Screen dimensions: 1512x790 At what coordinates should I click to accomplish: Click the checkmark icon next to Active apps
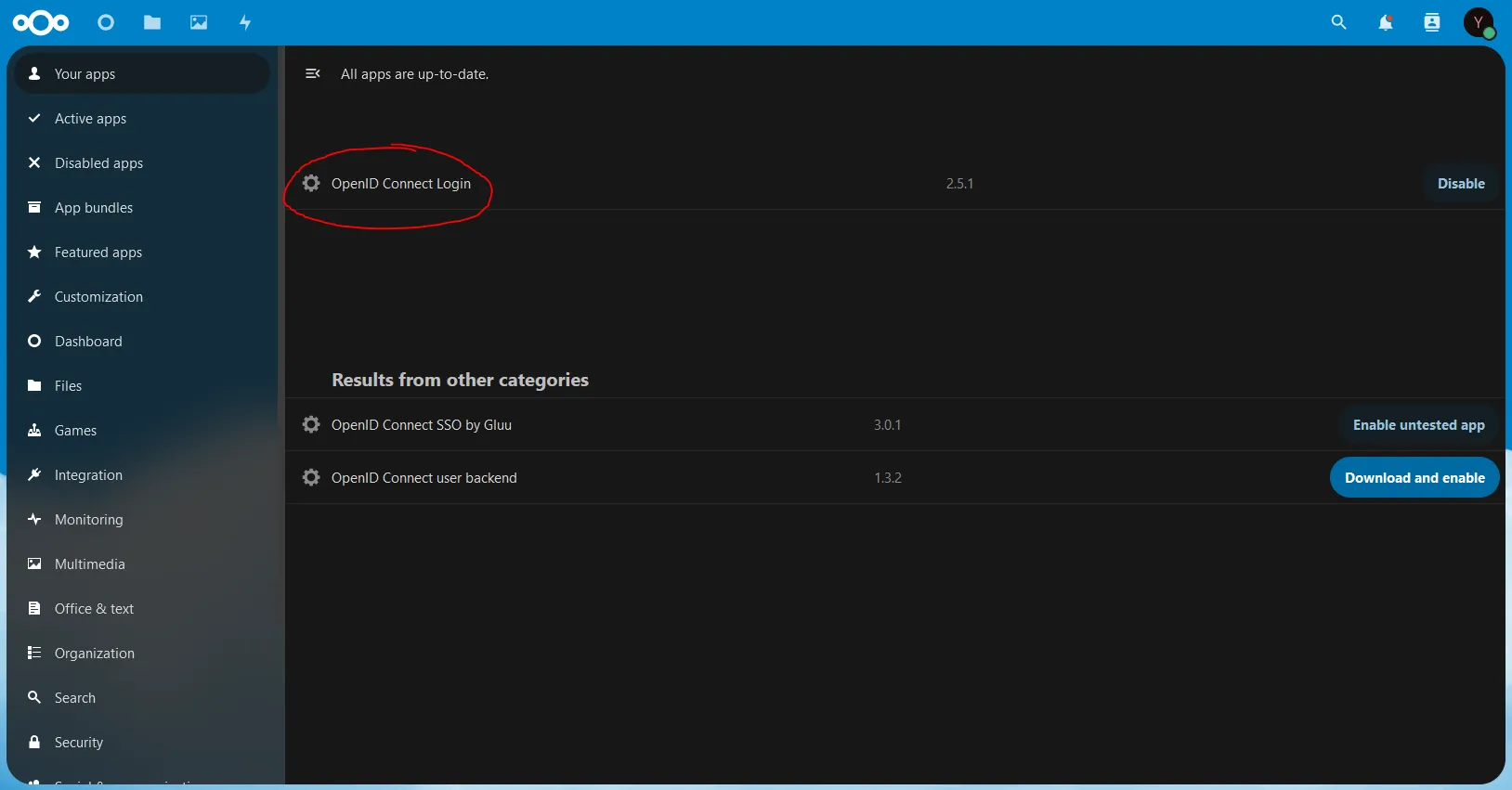pos(34,118)
